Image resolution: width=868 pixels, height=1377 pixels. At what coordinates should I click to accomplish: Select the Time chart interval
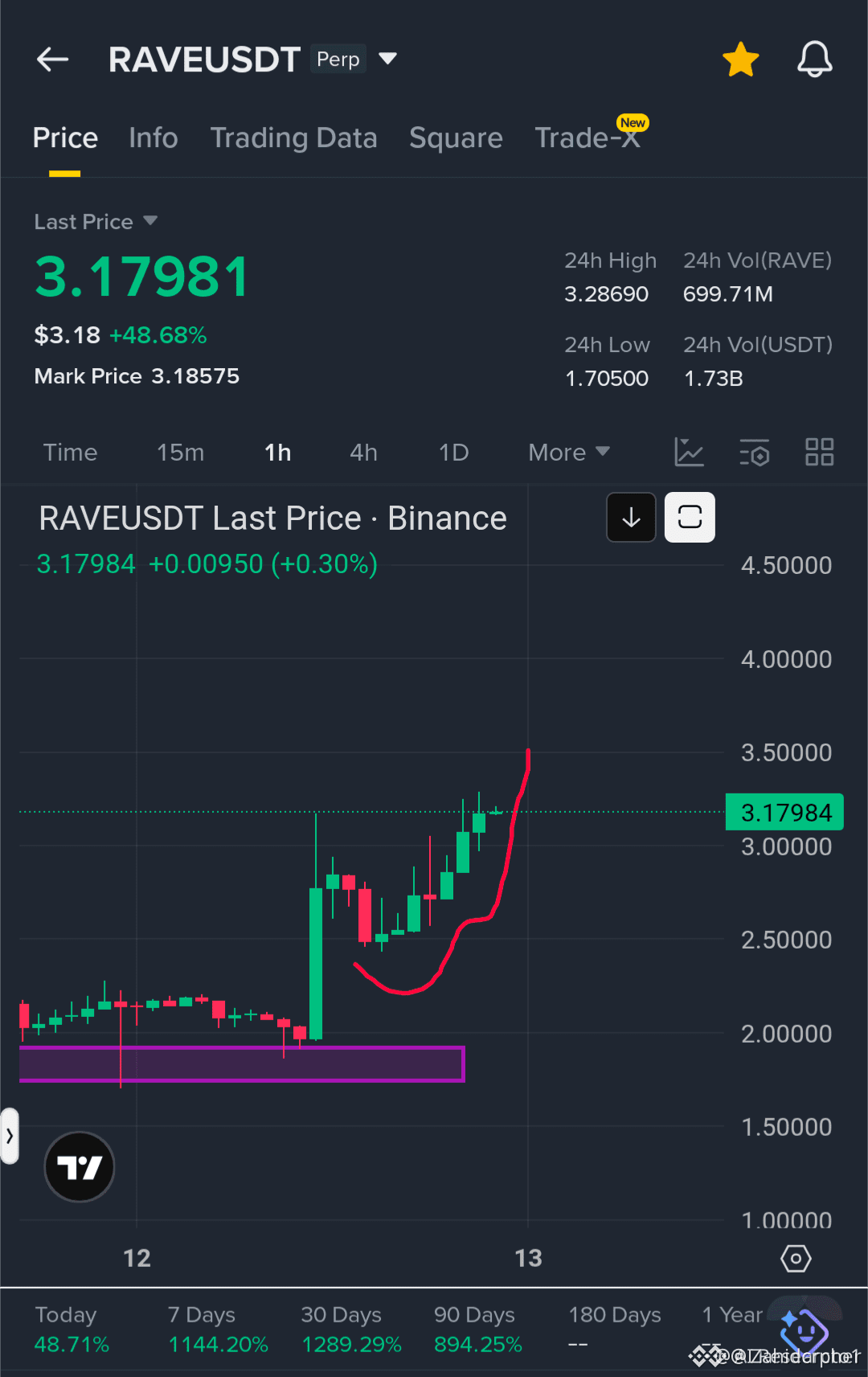(70, 453)
